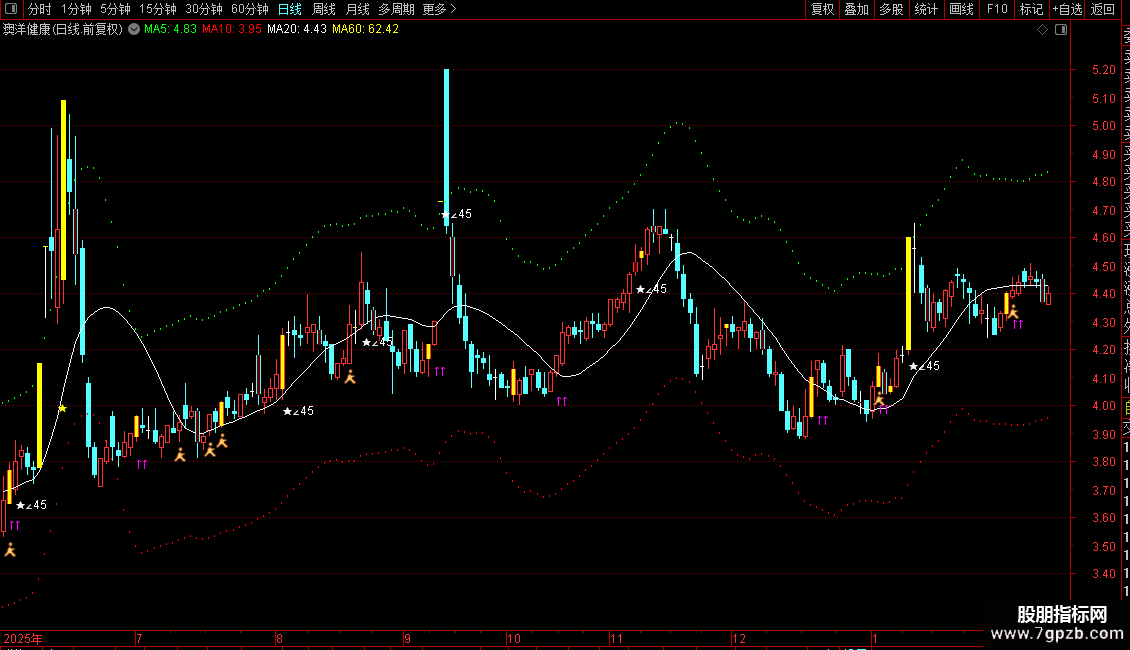Screen dimensions: 1130x650
Task: Add the stock via +自选
Action: point(1068,9)
